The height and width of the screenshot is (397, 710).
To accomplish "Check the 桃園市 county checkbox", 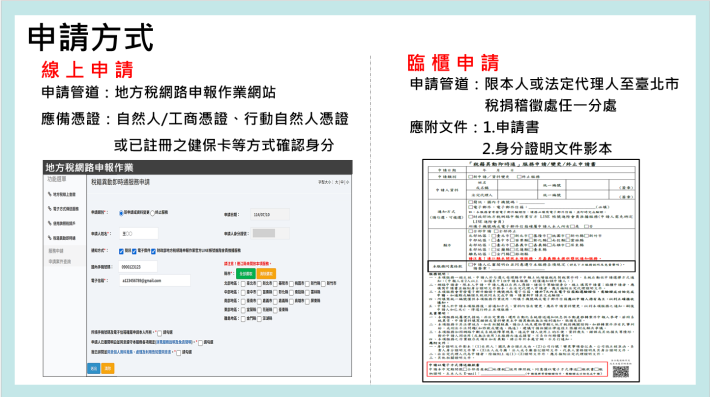I will point(292,284).
